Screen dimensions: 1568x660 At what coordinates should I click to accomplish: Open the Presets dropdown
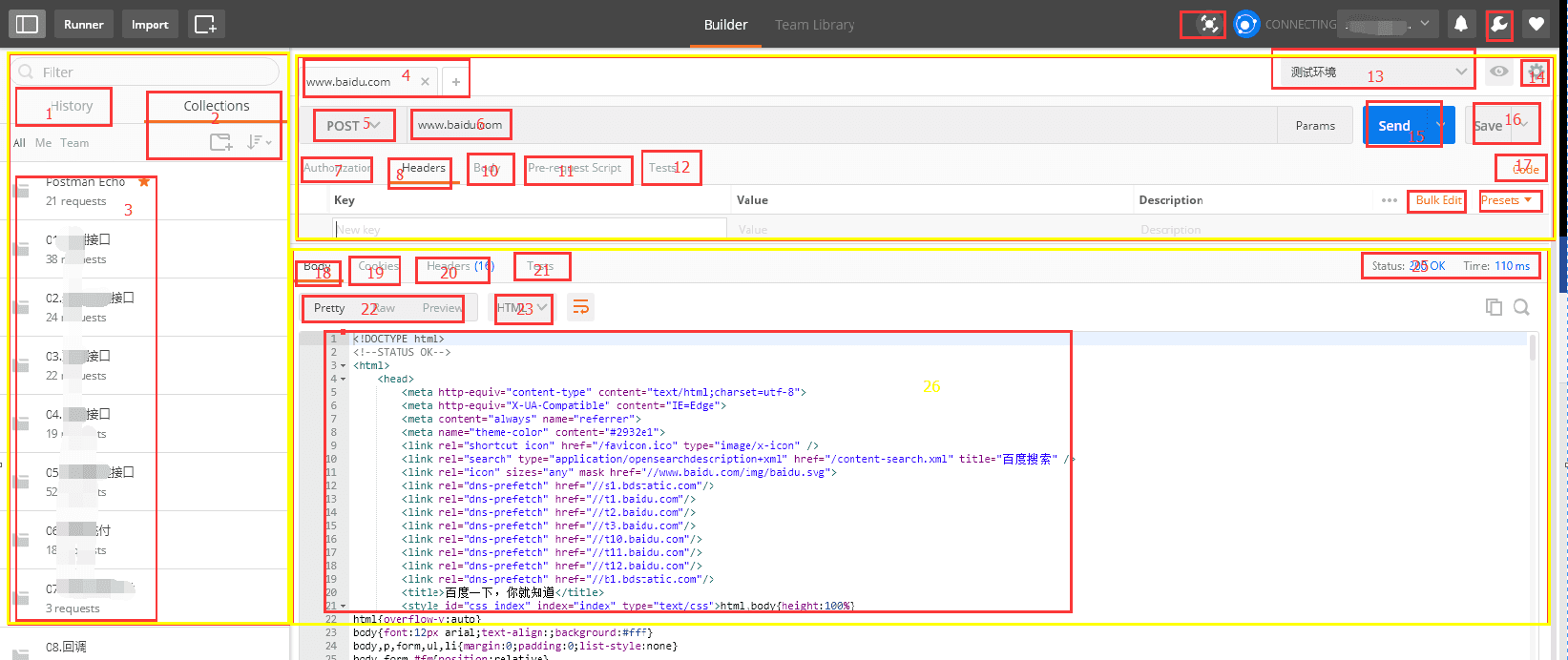coord(1507,200)
